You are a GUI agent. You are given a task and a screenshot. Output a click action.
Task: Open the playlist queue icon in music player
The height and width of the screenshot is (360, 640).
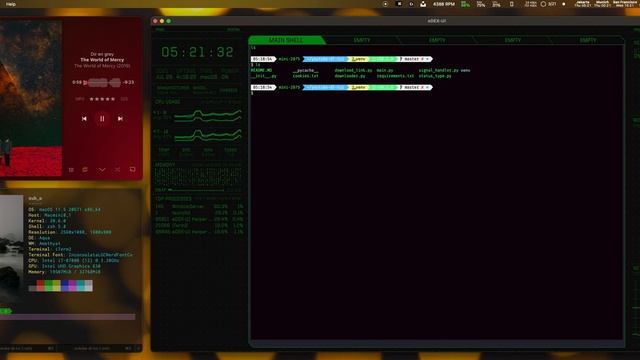[71, 169]
